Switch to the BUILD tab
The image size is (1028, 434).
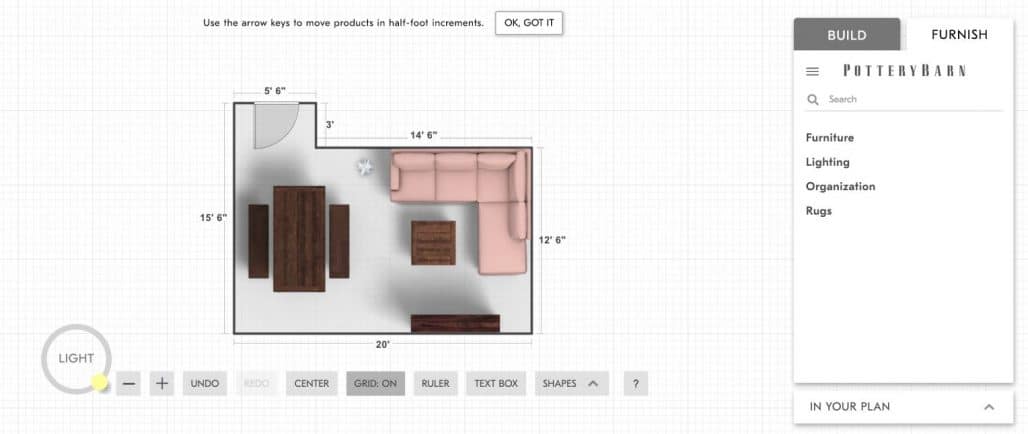tap(847, 35)
